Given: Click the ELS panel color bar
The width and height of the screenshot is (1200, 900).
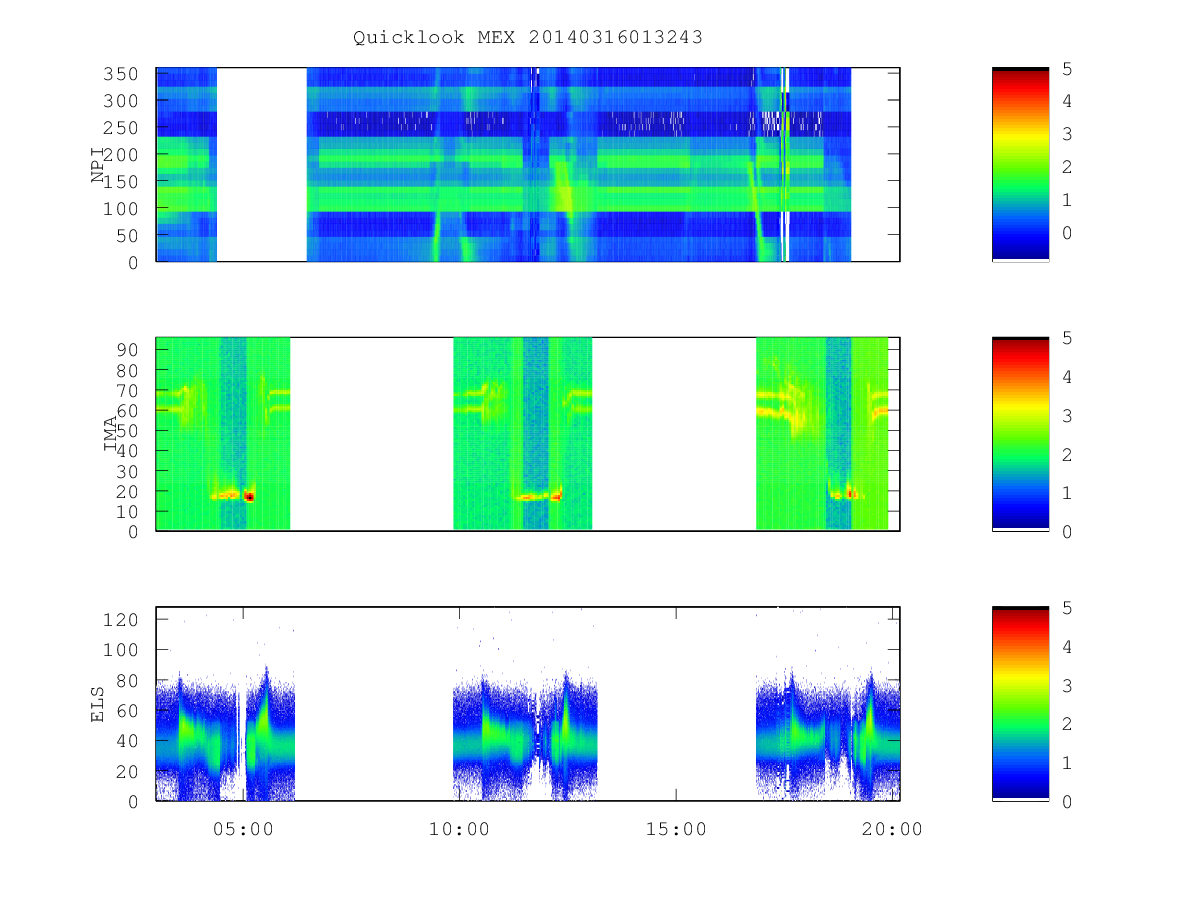Looking at the screenshot, I should 1020,704.
